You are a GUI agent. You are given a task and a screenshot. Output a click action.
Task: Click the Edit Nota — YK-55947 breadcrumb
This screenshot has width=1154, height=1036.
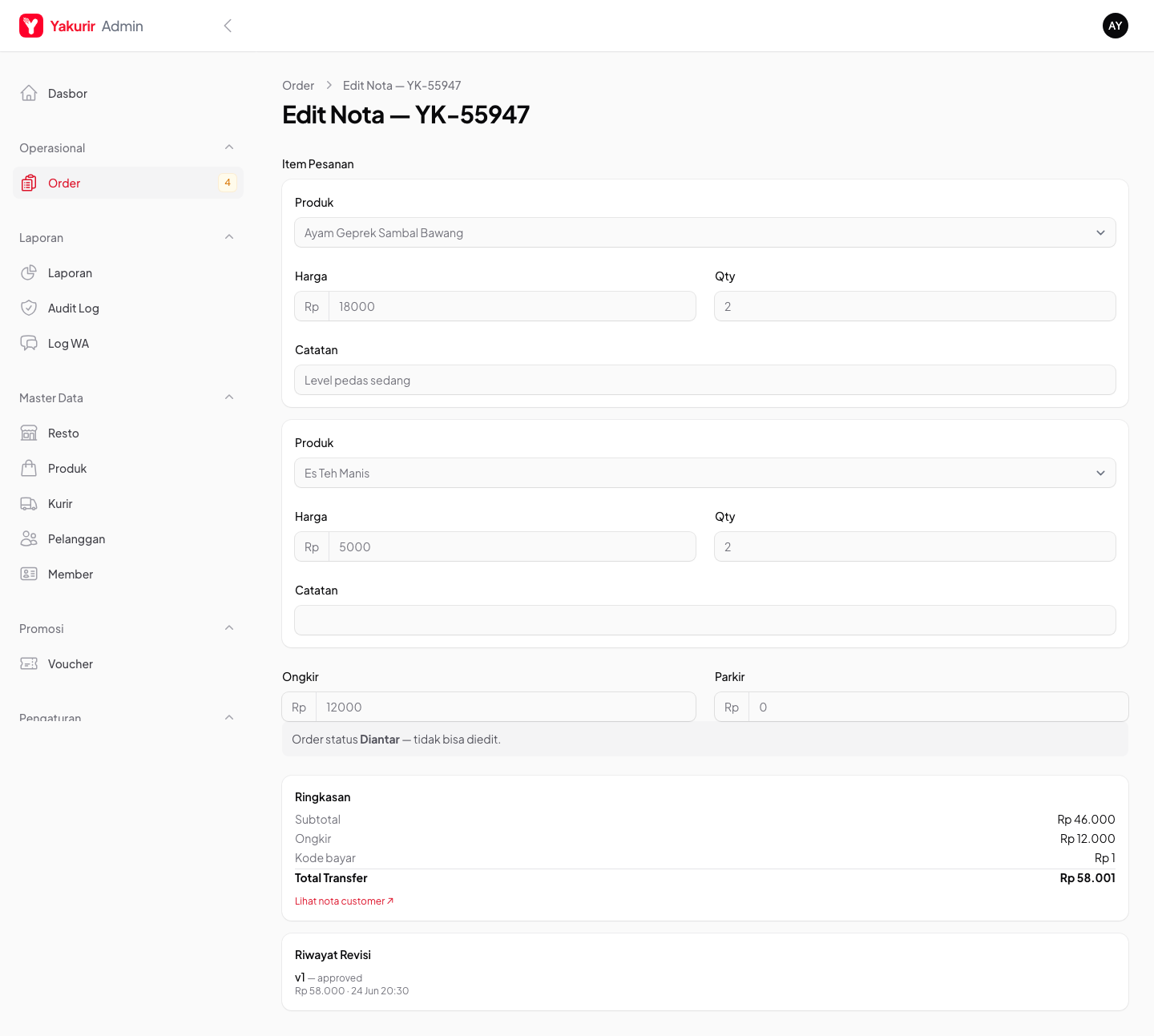click(x=401, y=85)
